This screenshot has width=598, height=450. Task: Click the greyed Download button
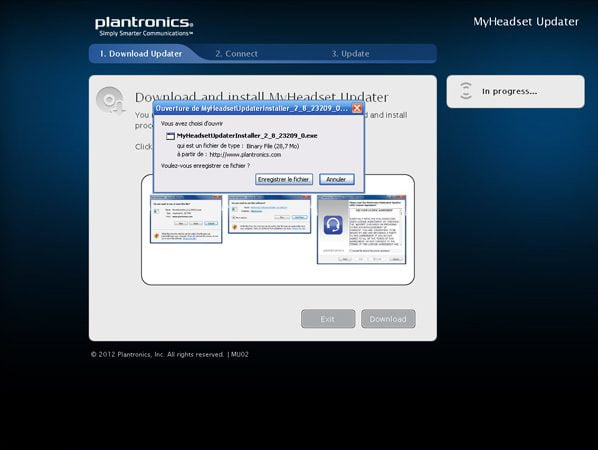[388, 319]
